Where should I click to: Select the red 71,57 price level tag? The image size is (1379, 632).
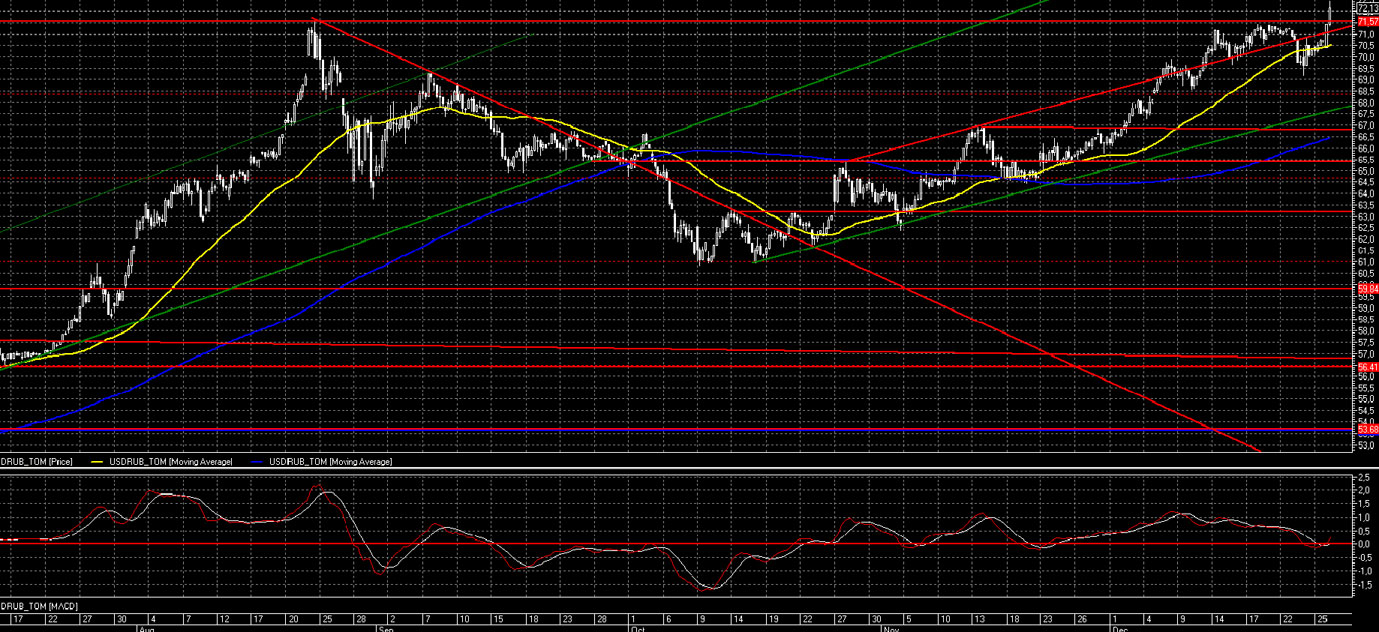coord(1368,21)
